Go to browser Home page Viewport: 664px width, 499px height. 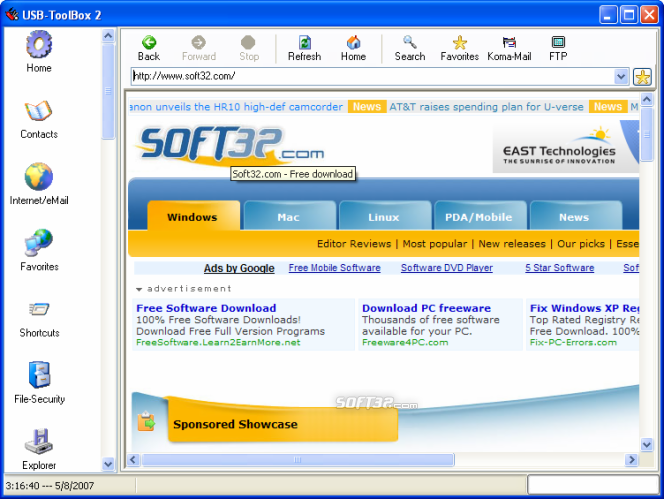click(353, 48)
